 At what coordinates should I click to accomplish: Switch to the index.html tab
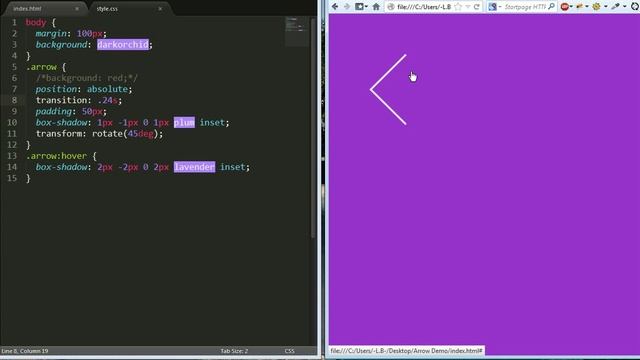tap(27, 9)
